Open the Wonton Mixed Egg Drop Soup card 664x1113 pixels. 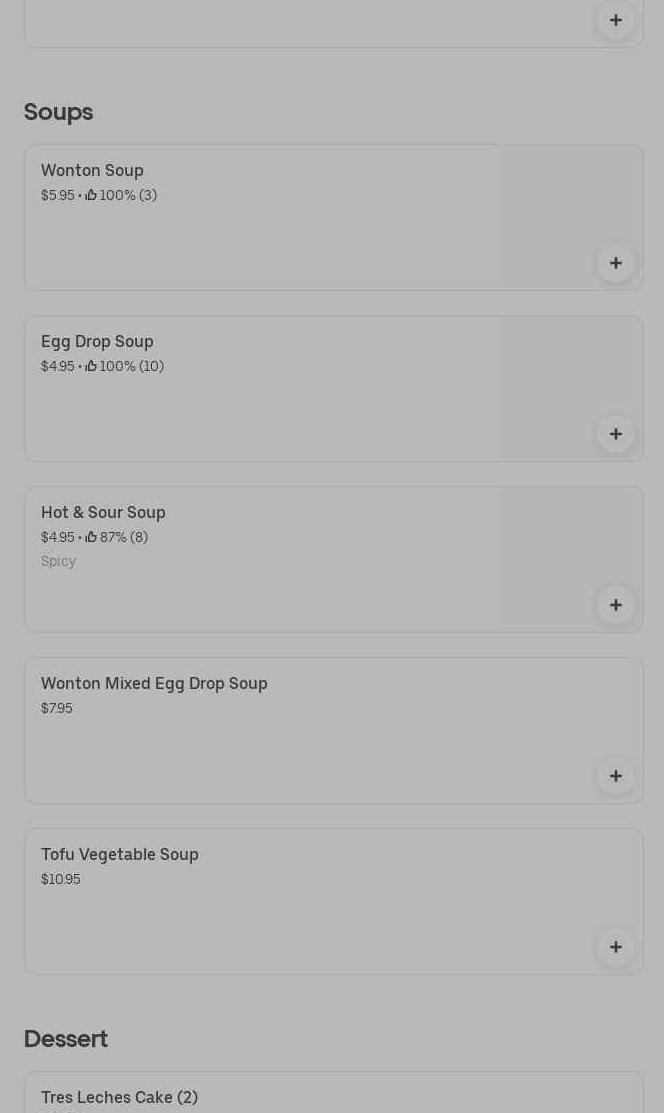pos(154,684)
